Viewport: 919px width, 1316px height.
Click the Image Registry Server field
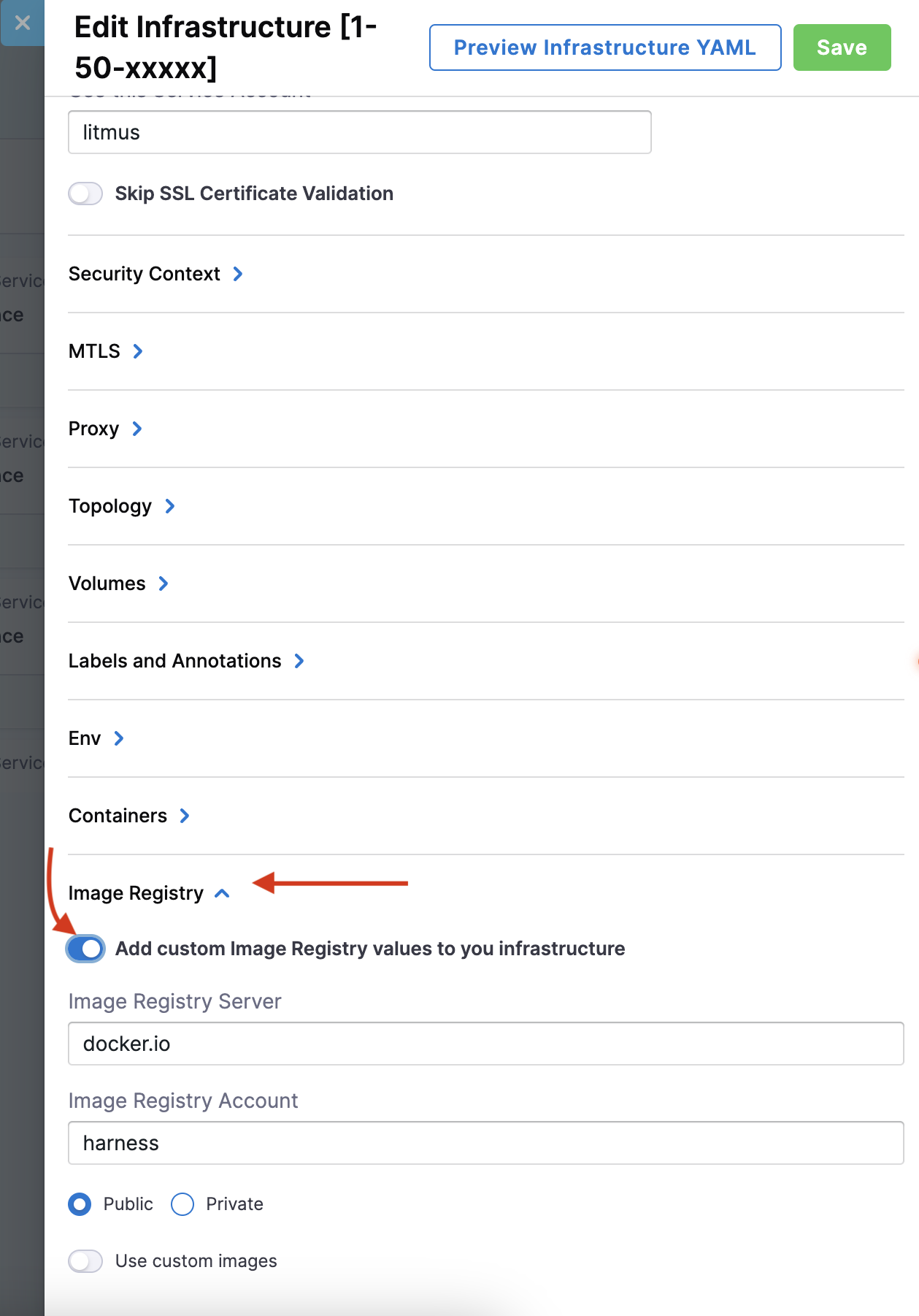485,1044
